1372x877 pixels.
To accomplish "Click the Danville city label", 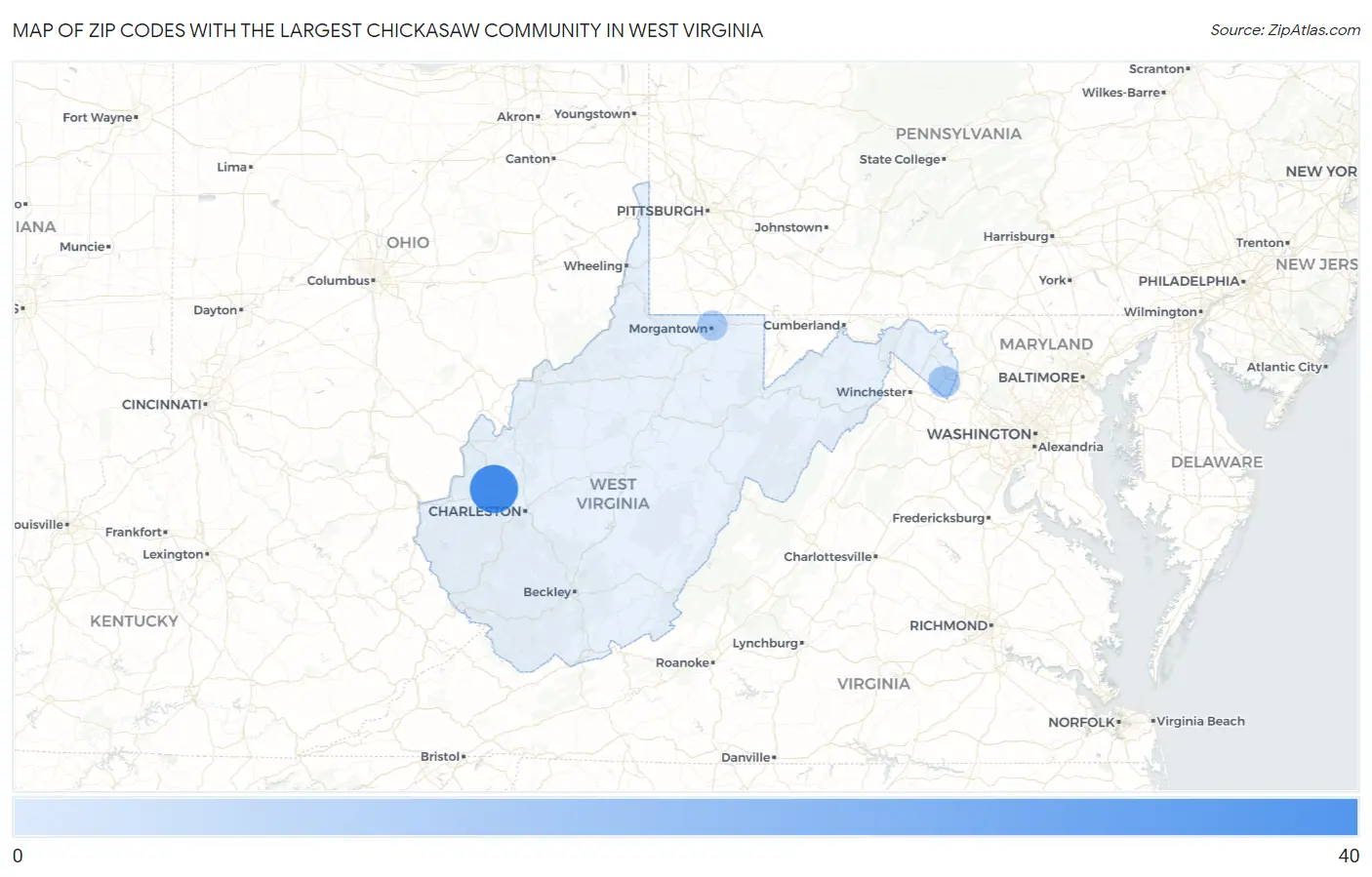I will point(746,758).
